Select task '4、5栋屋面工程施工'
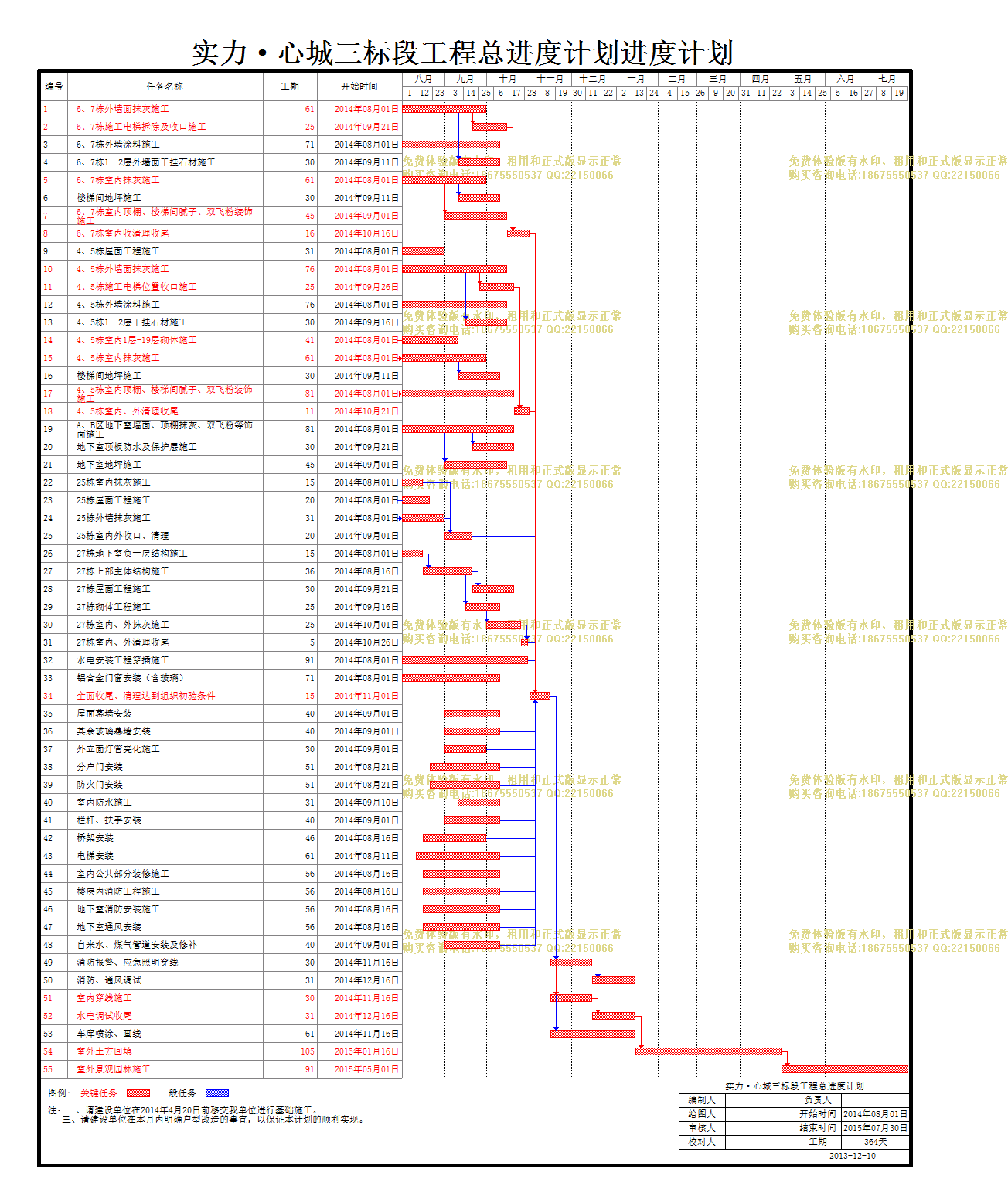 pos(117,251)
